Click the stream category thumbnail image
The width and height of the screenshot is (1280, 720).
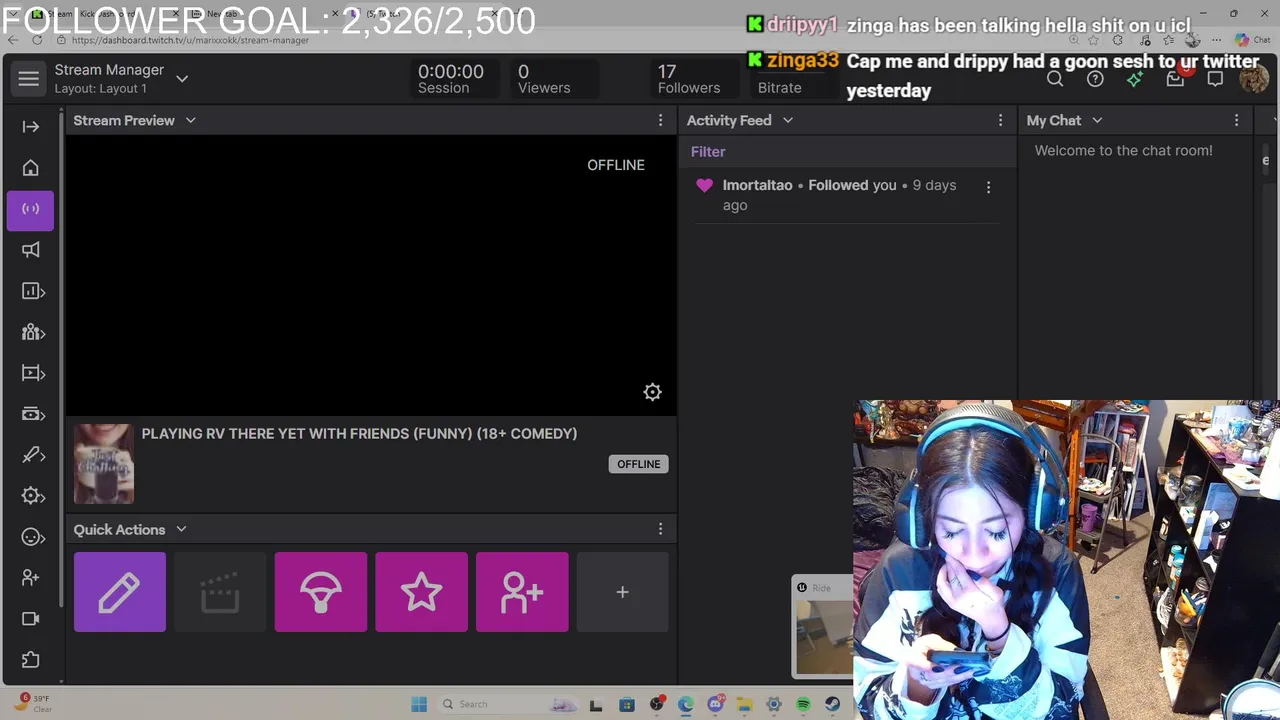coord(104,464)
